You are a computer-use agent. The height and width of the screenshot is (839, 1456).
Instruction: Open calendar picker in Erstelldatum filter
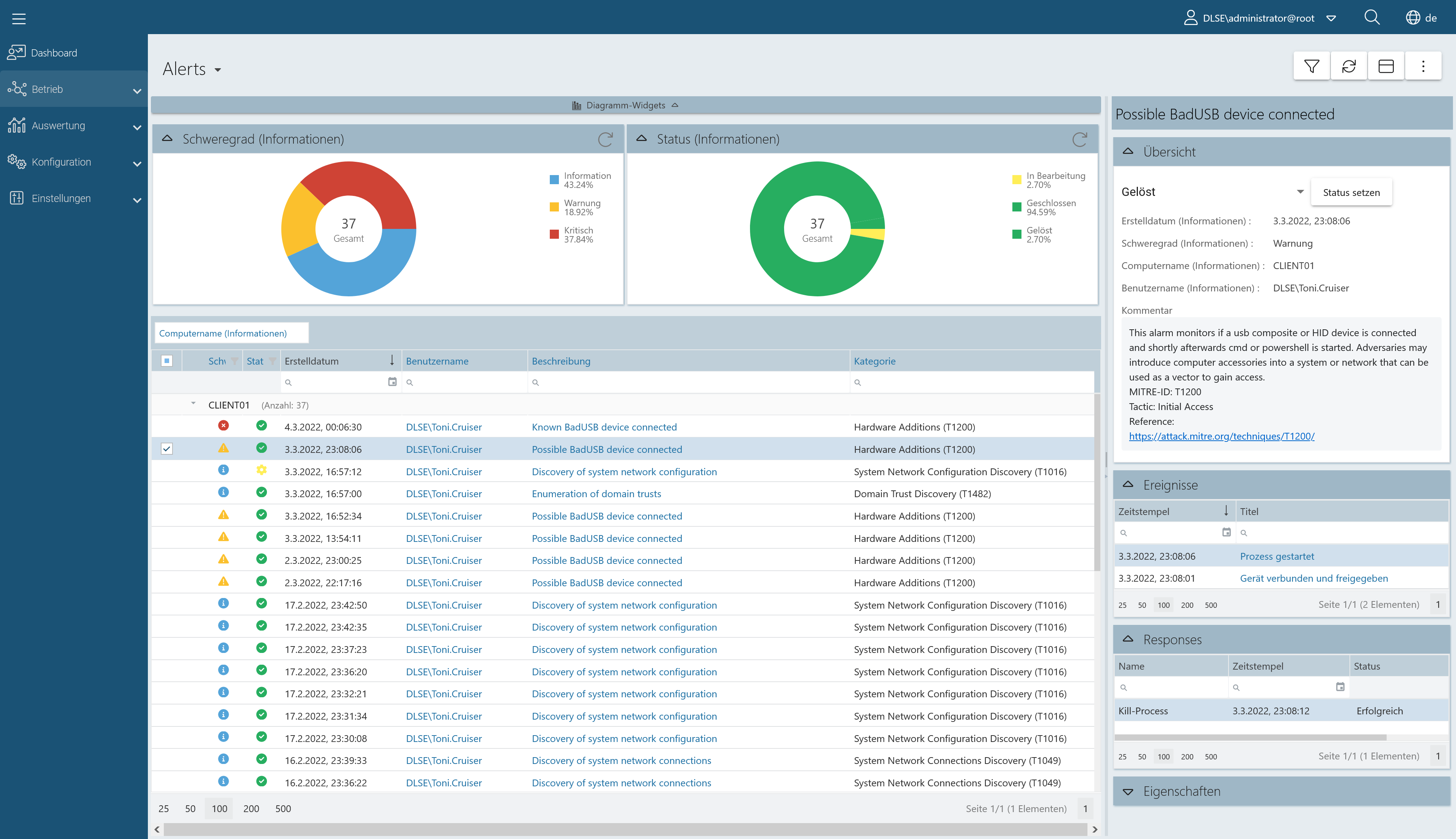point(392,382)
